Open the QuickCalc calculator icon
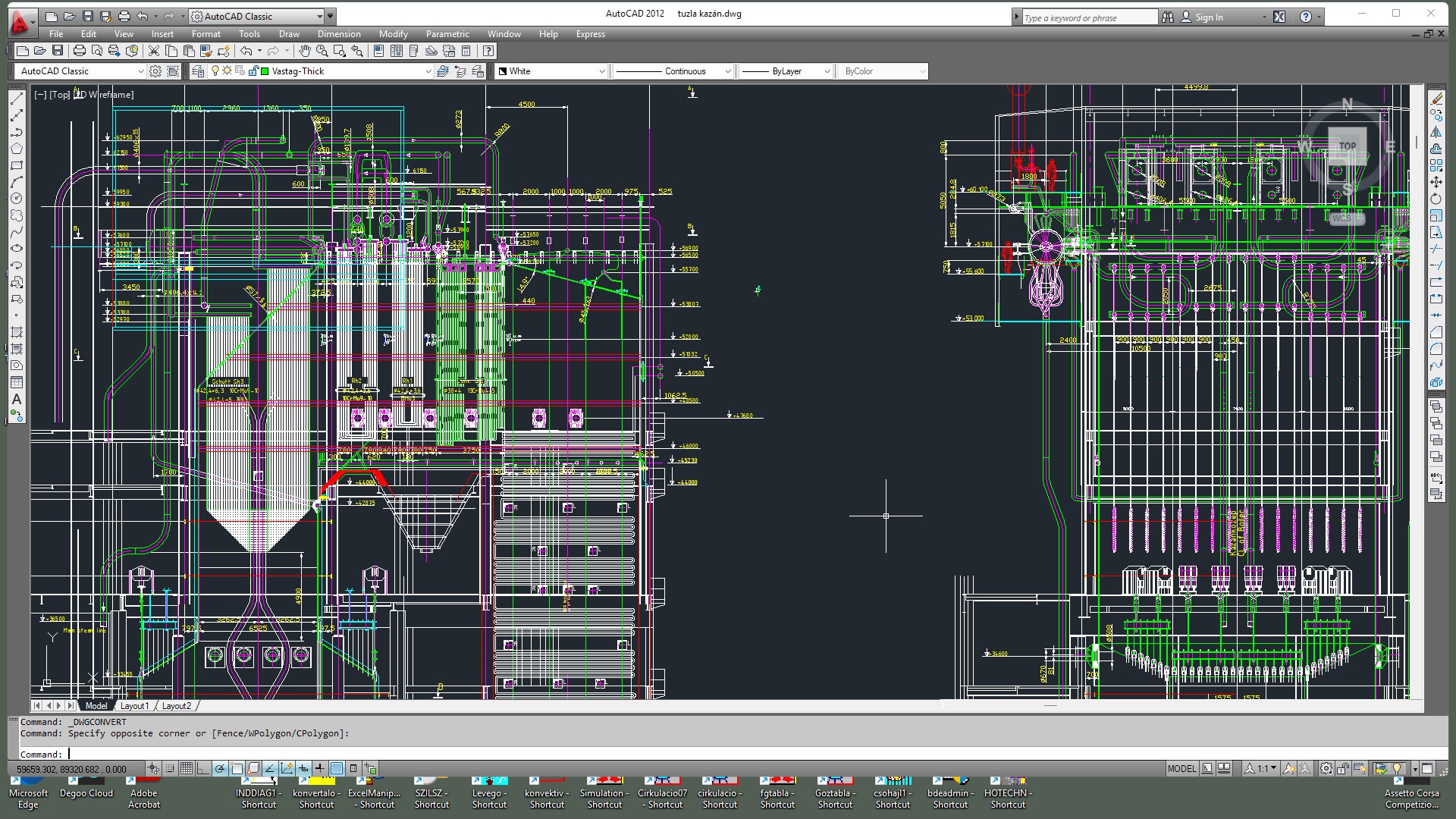Screen dimensions: 1456x819 (466, 51)
